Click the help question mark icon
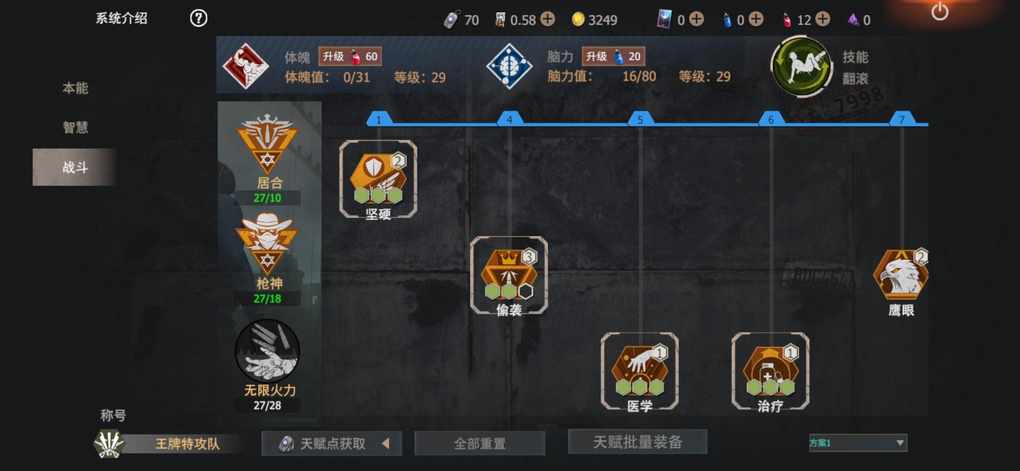Screen dimensions: 1020x471 (x=198, y=18)
